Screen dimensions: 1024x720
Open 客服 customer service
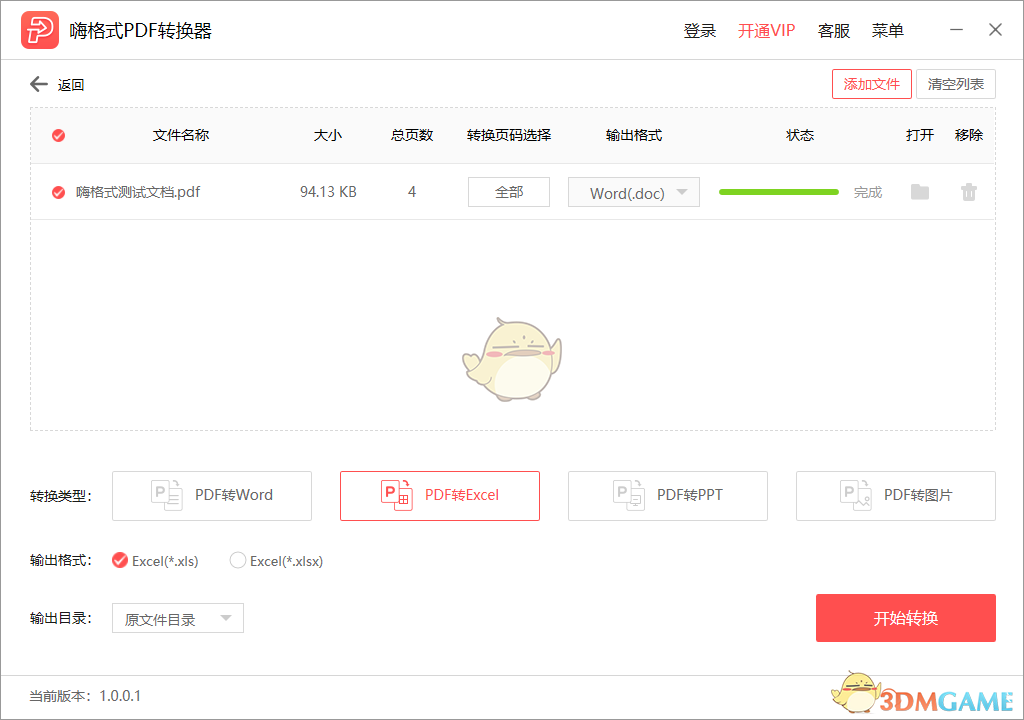click(833, 31)
